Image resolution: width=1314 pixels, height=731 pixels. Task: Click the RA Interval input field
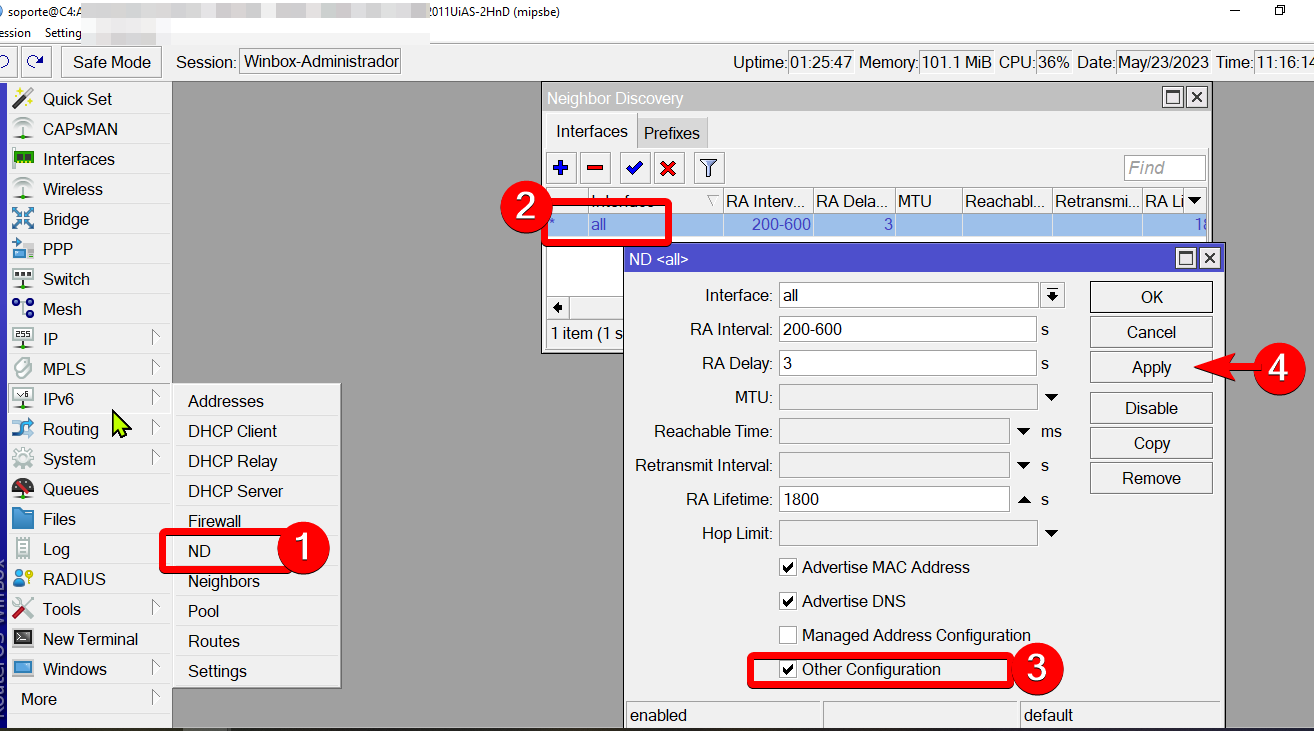coord(907,329)
